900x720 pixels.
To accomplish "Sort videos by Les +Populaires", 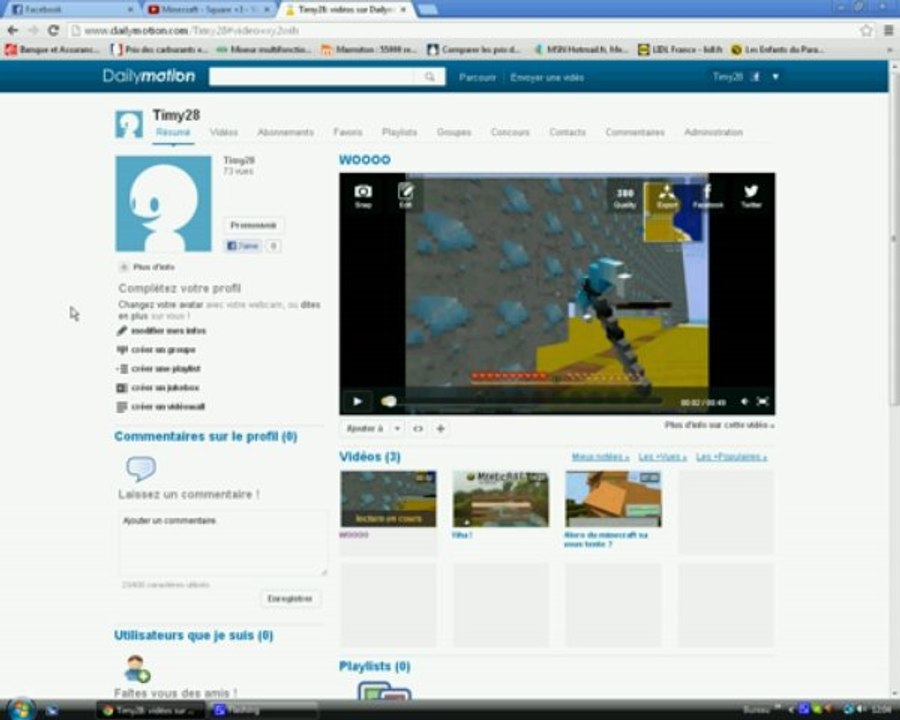I will point(731,457).
